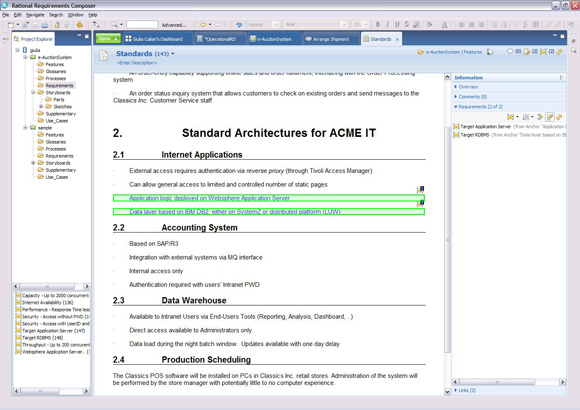Click the align center icon
The height and width of the screenshot is (410, 580).
[472, 25]
